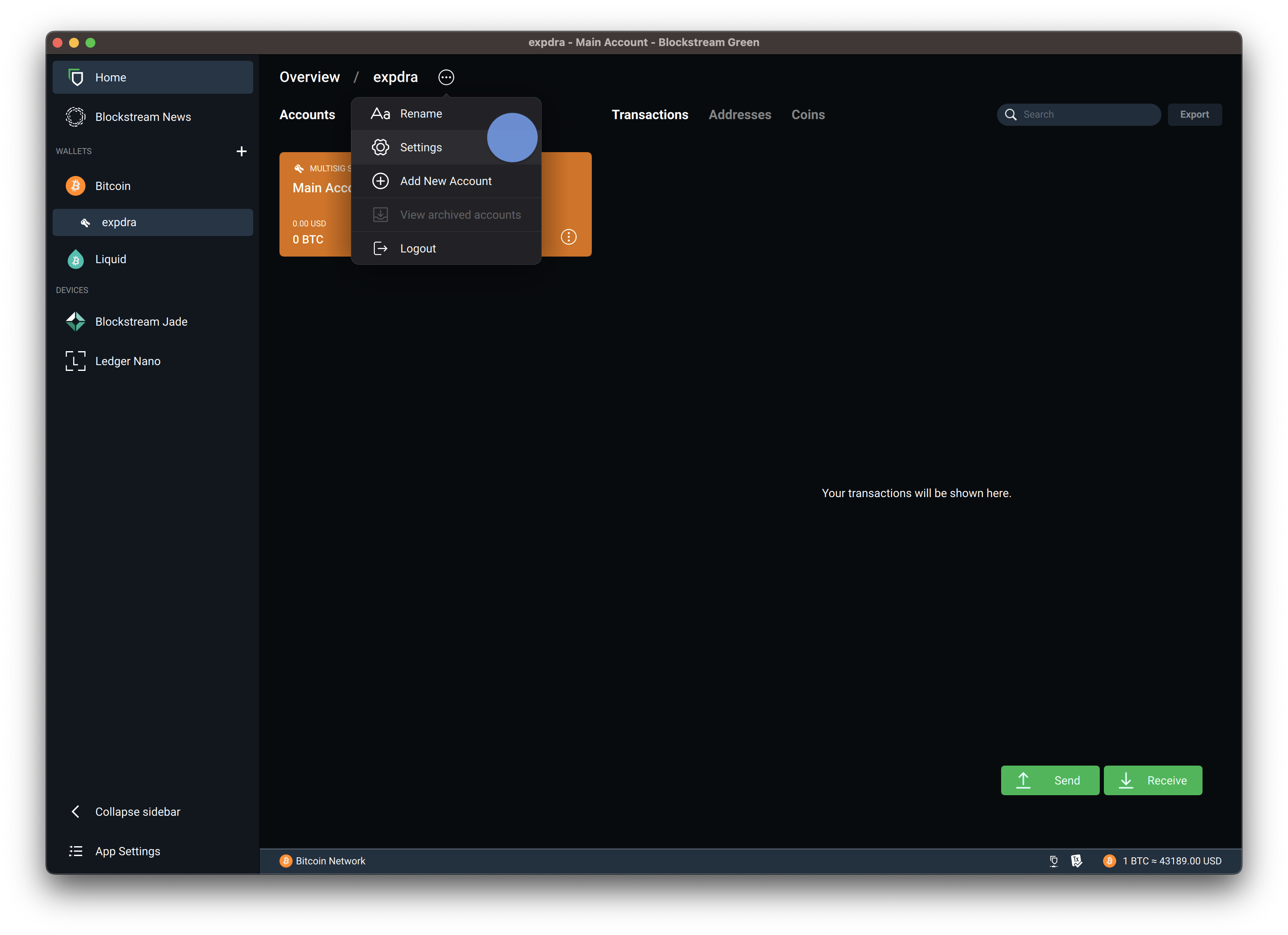Click the Bitcoin price icon in status bar

pos(1109,861)
